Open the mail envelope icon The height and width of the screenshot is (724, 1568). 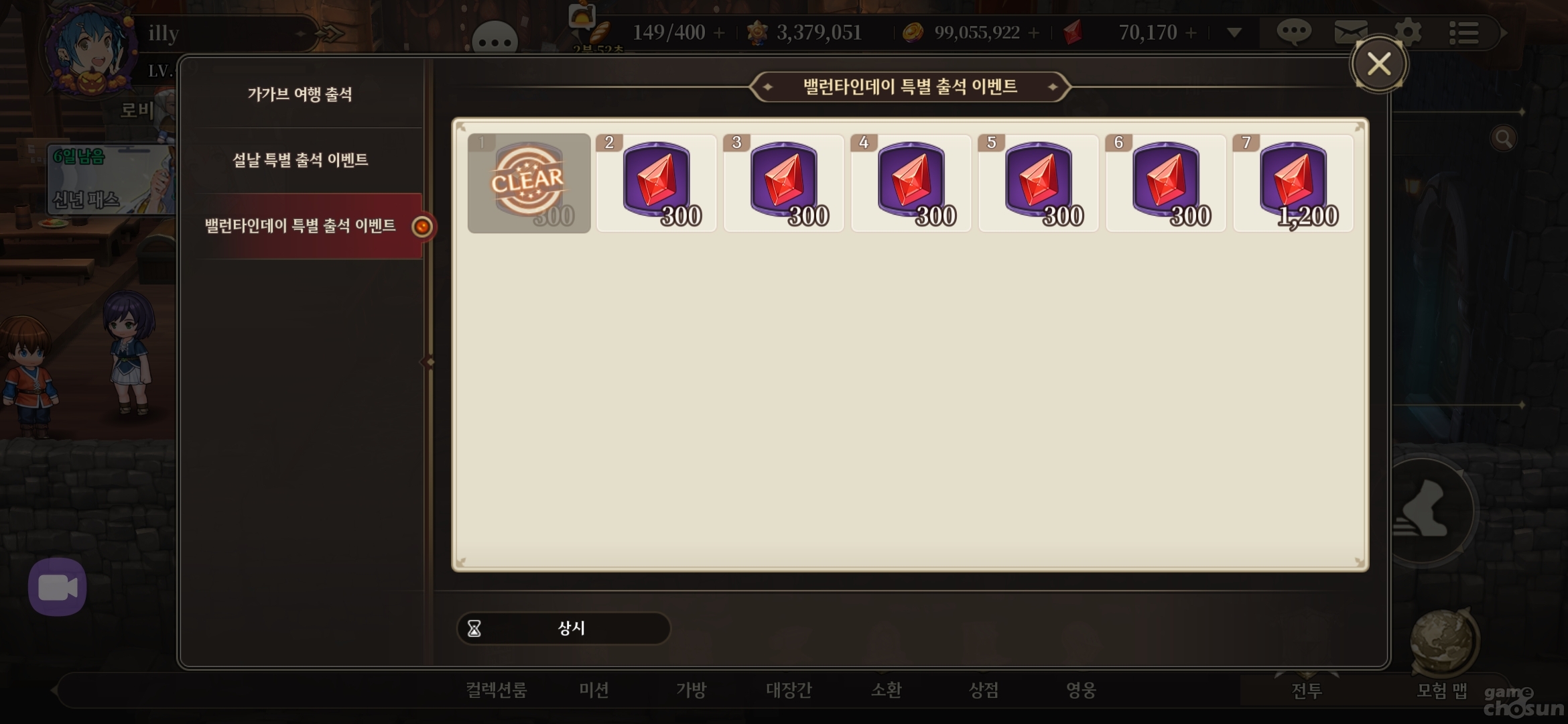pyautogui.click(x=1350, y=32)
